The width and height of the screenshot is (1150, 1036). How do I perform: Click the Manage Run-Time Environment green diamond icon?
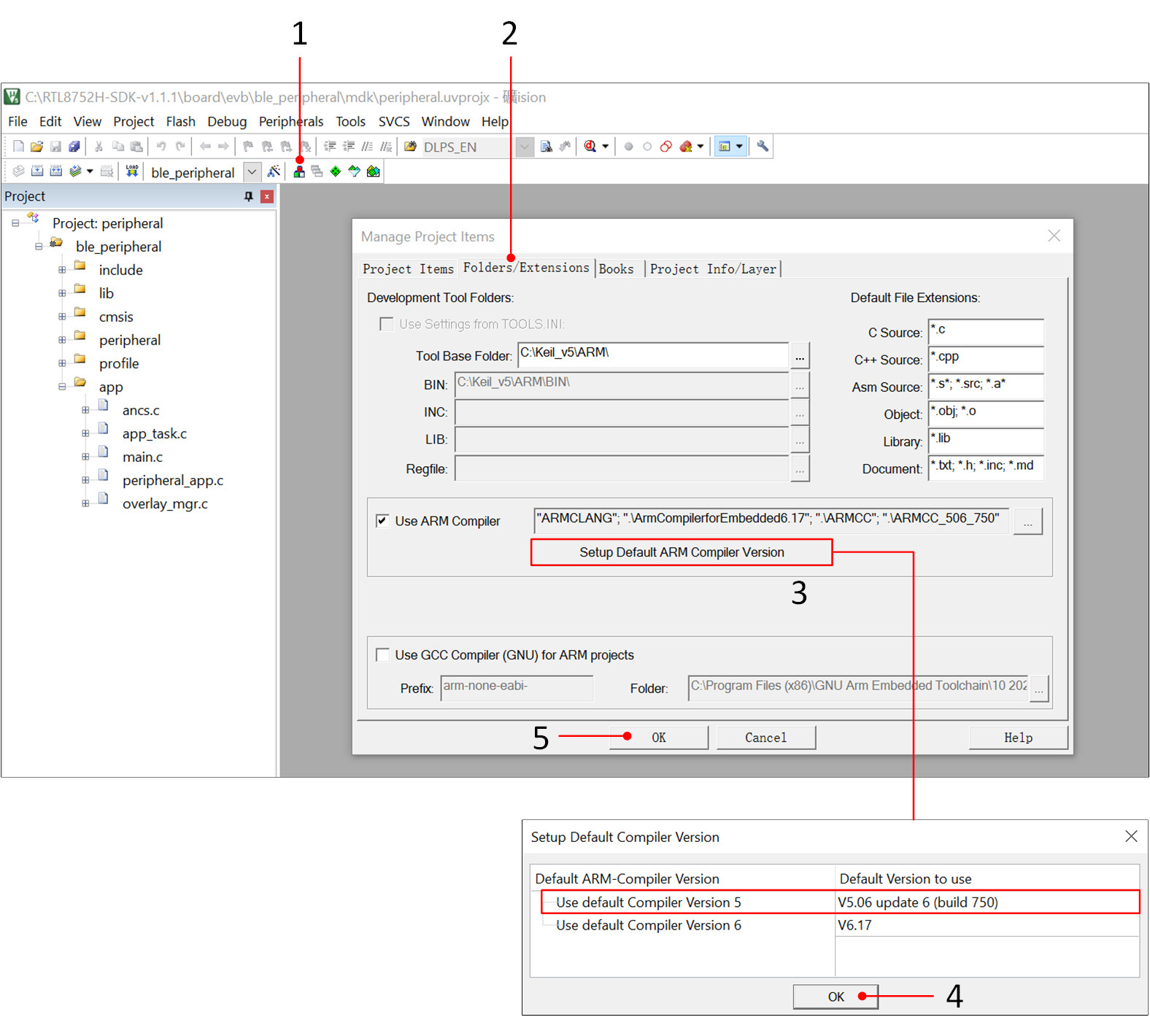pyautogui.click(x=336, y=171)
